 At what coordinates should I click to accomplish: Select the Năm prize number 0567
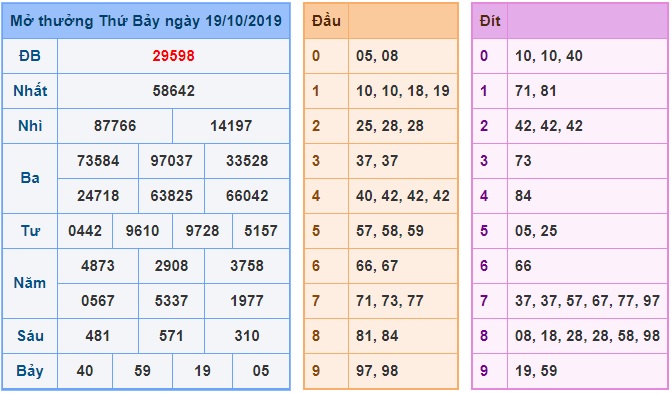point(98,301)
